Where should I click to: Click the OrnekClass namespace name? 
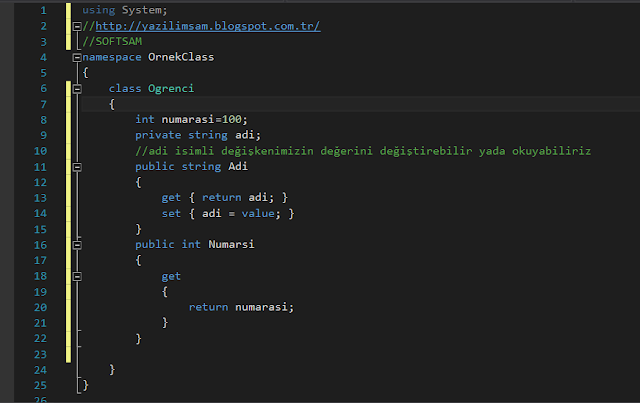[181, 57]
